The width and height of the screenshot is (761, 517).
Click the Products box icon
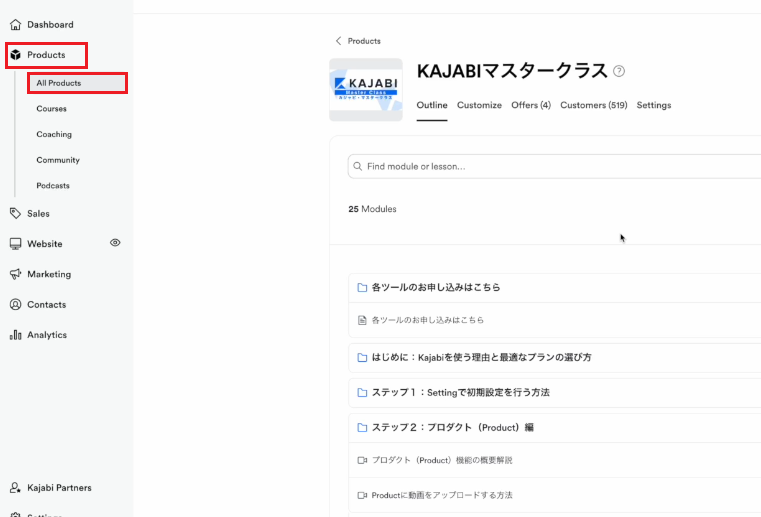click(16, 55)
